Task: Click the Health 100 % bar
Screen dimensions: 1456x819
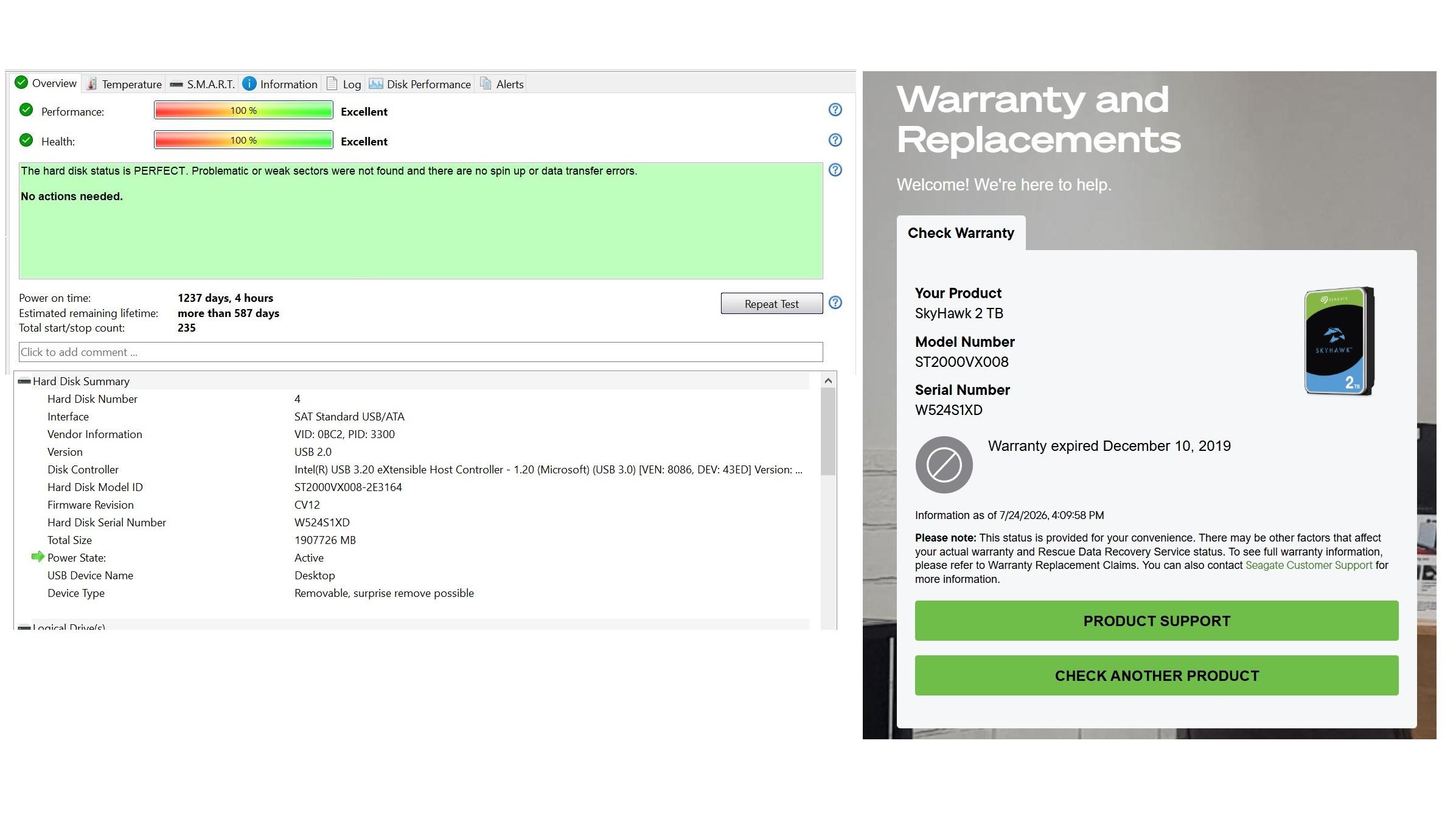Action: (x=243, y=140)
